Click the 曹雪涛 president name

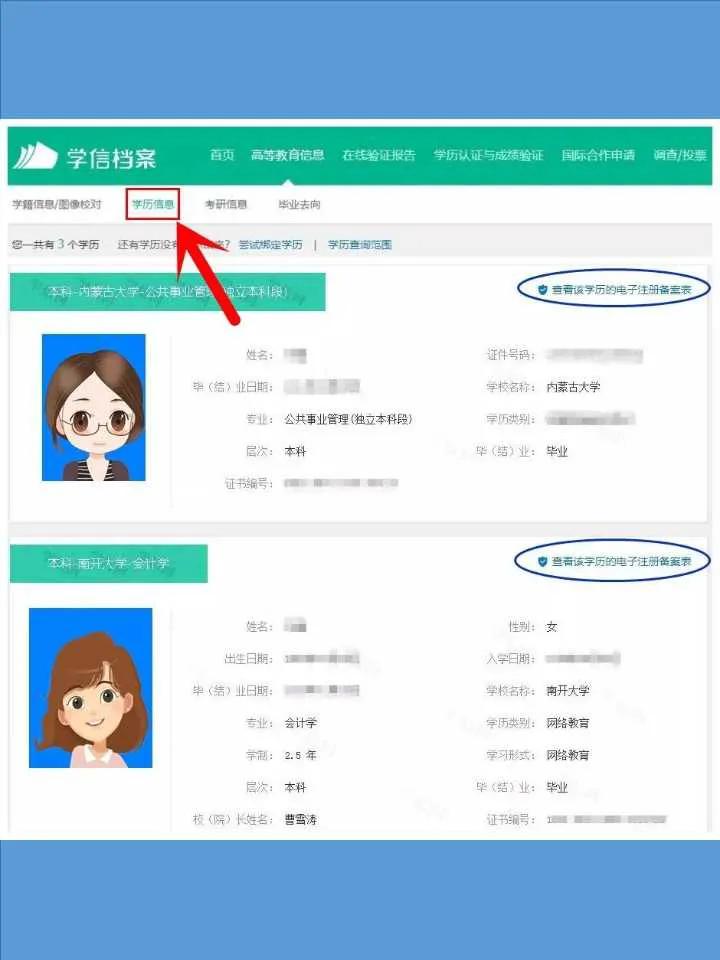point(301,819)
